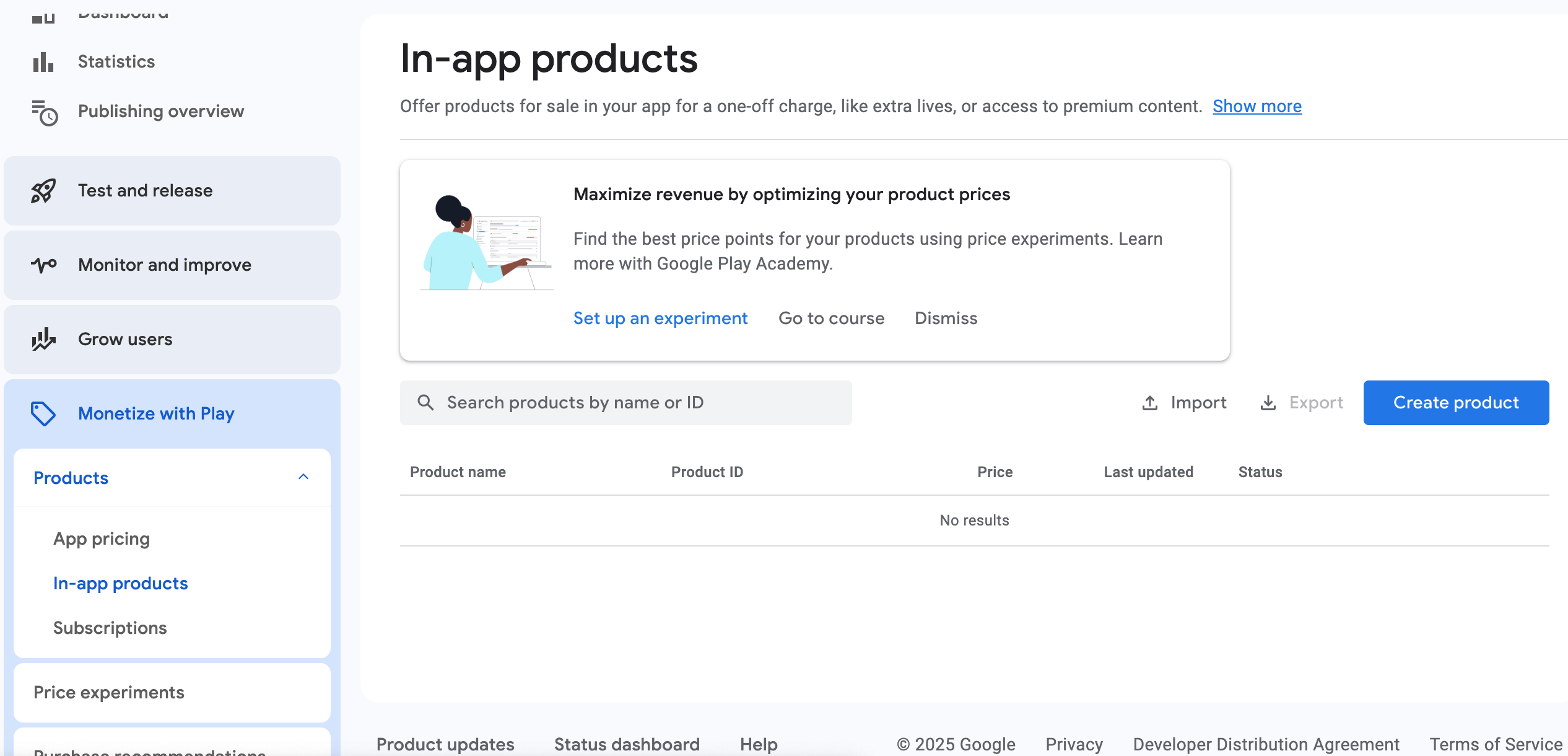Go to Price experiments

pos(109,692)
